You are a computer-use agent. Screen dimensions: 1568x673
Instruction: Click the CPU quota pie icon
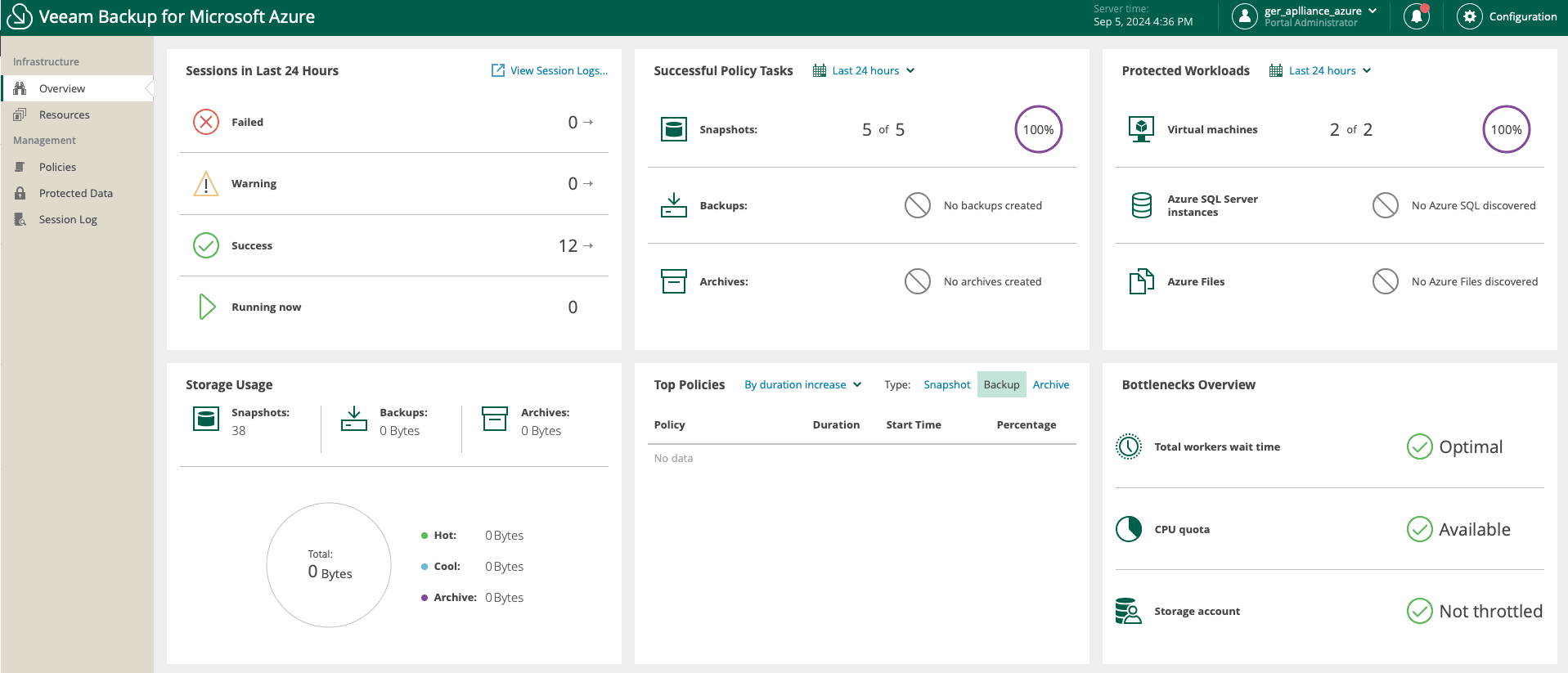click(1129, 529)
